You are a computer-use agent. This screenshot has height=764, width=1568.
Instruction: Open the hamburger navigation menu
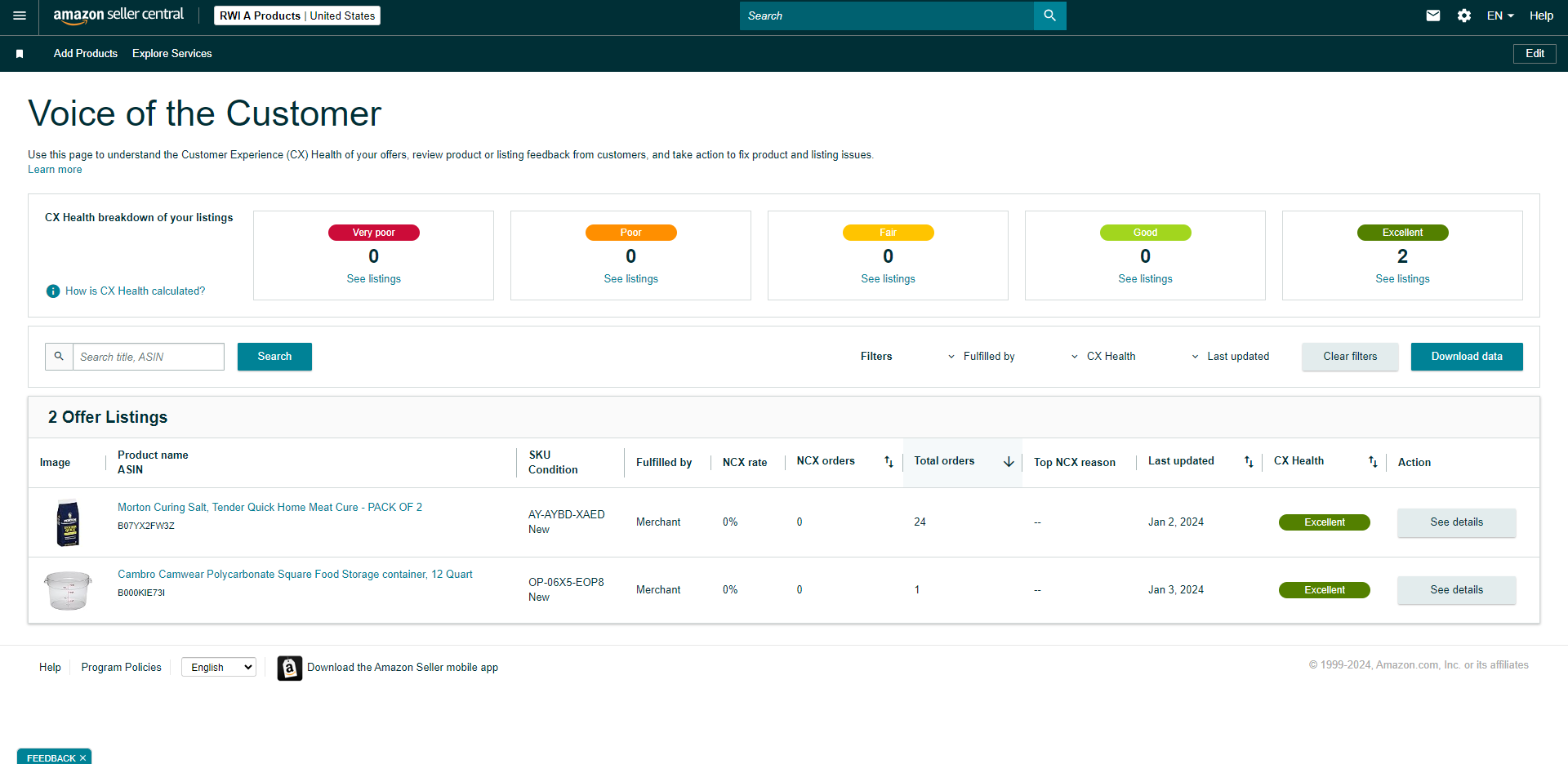pos(20,16)
